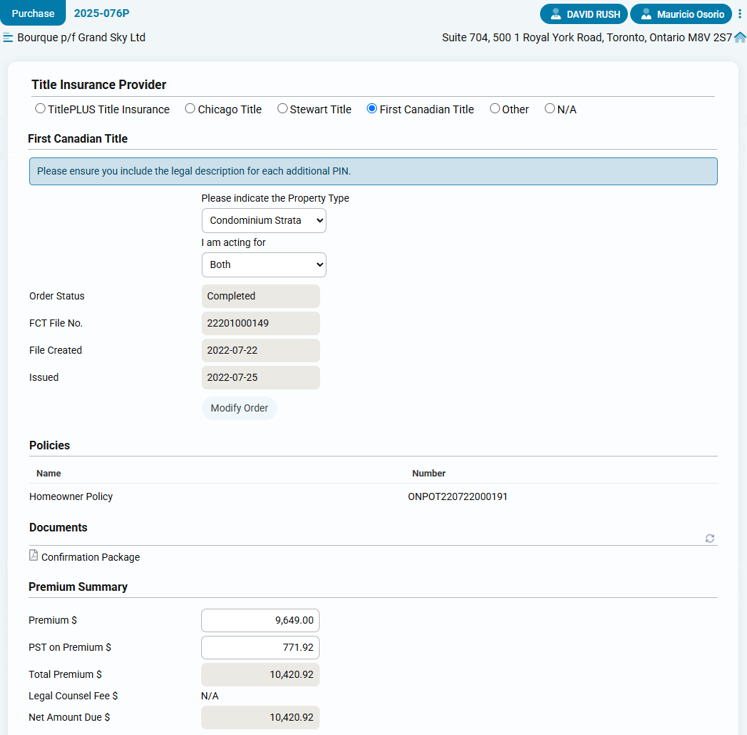
Task: Select TitlePLUS Title Insurance radio option
Action: (x=40, y=109)
